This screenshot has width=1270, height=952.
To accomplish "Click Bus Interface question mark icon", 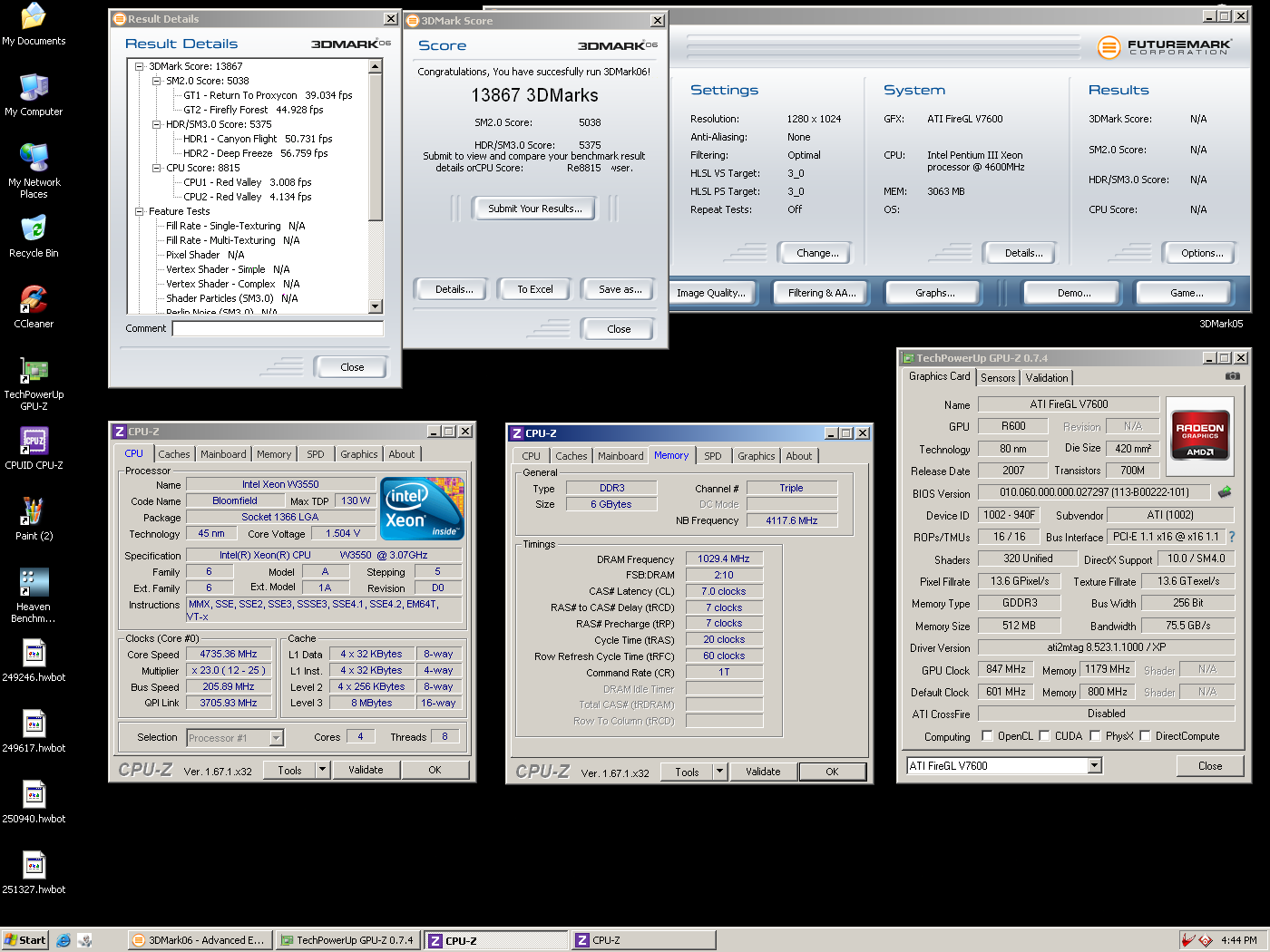I will pyautogui.click(x=1231, y=537).
